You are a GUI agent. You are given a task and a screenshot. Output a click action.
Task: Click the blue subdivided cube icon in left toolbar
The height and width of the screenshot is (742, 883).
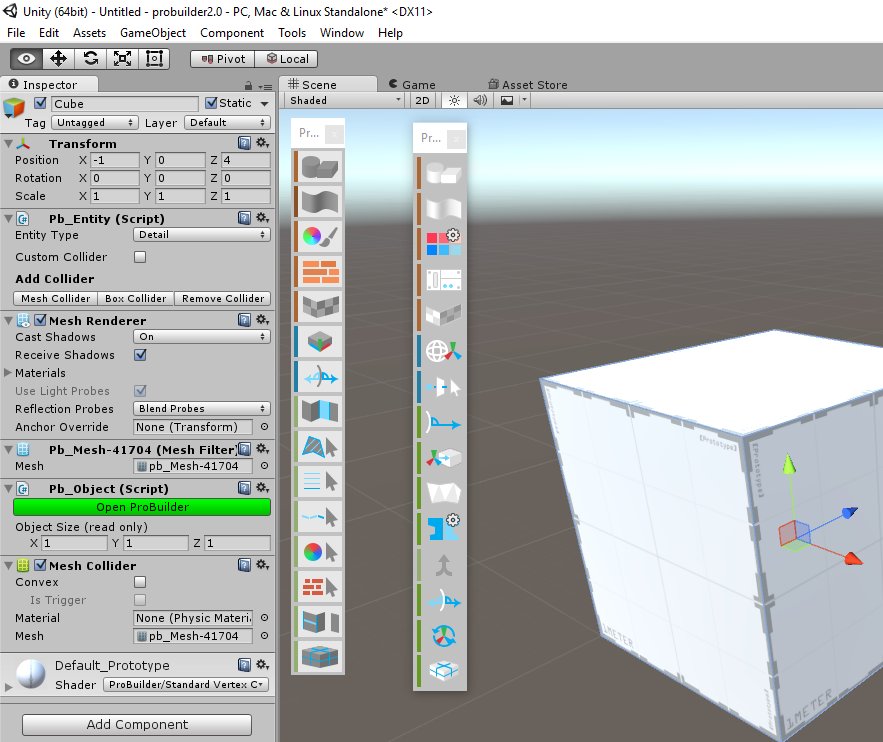[x=320, y=656]
